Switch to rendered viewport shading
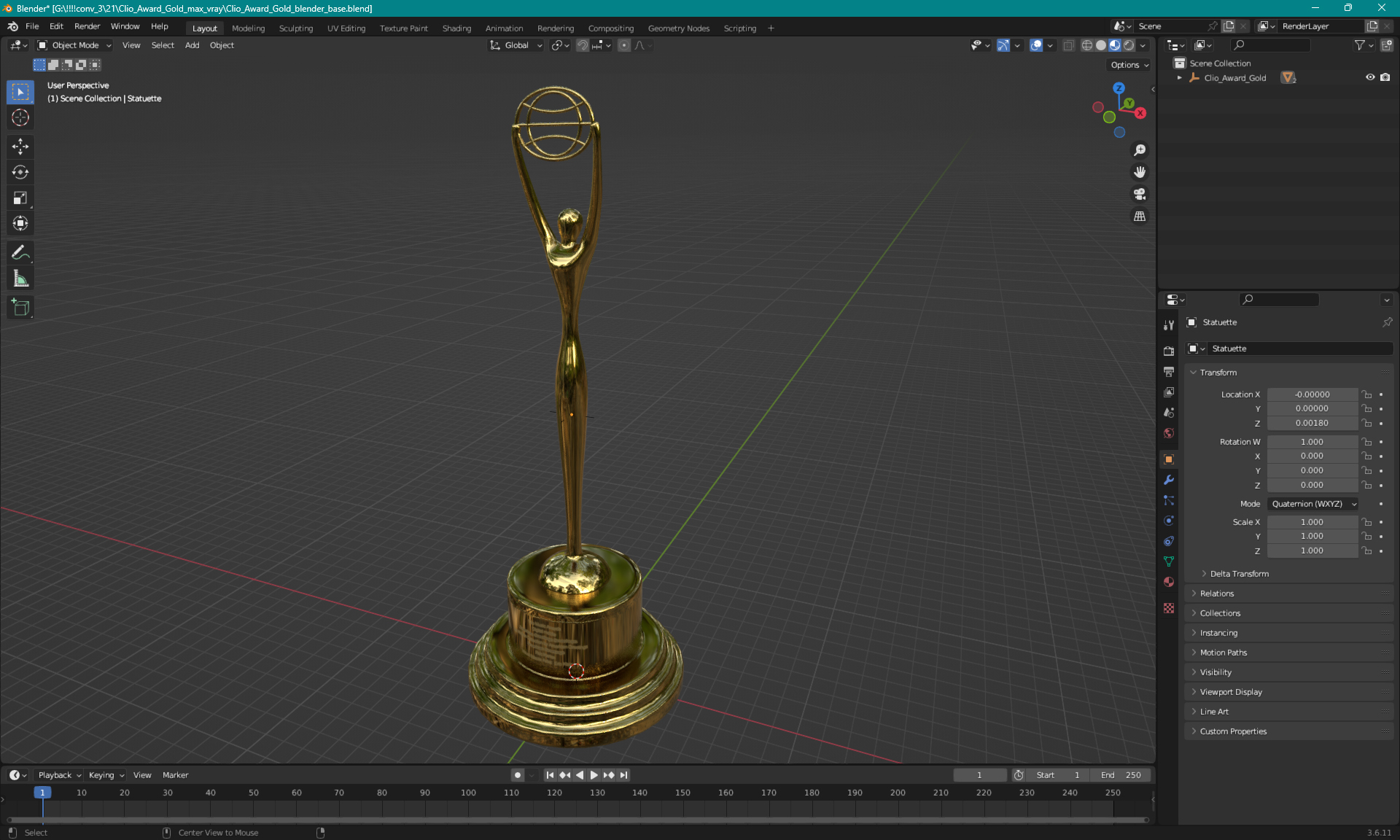Viewport: 1400px width, 840px height. (1129, 45)
